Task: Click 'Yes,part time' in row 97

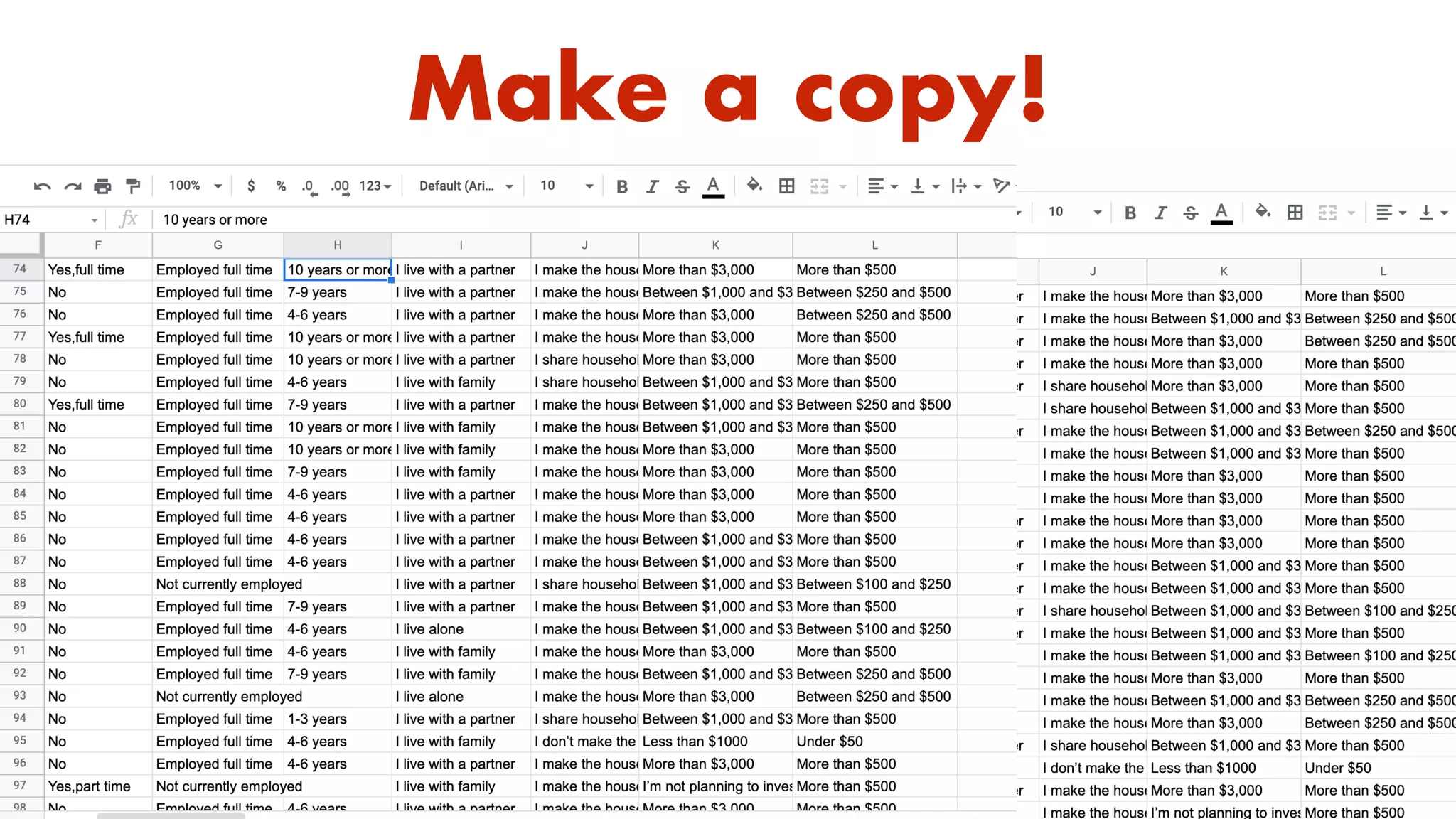Action: [90, 786]
